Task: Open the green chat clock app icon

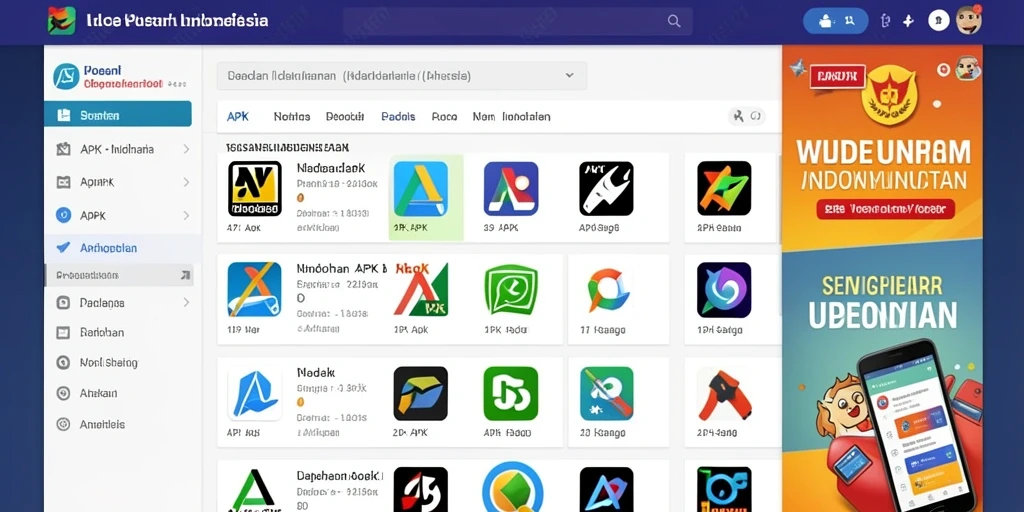Action: [511, 289]
